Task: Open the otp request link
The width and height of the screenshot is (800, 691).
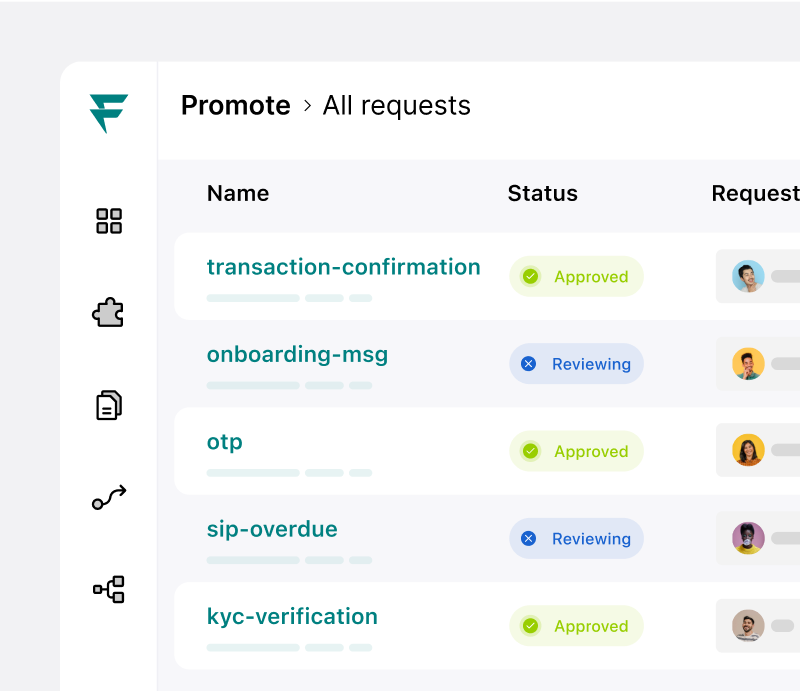Action: pyautogui.click(x=224, y=442)
